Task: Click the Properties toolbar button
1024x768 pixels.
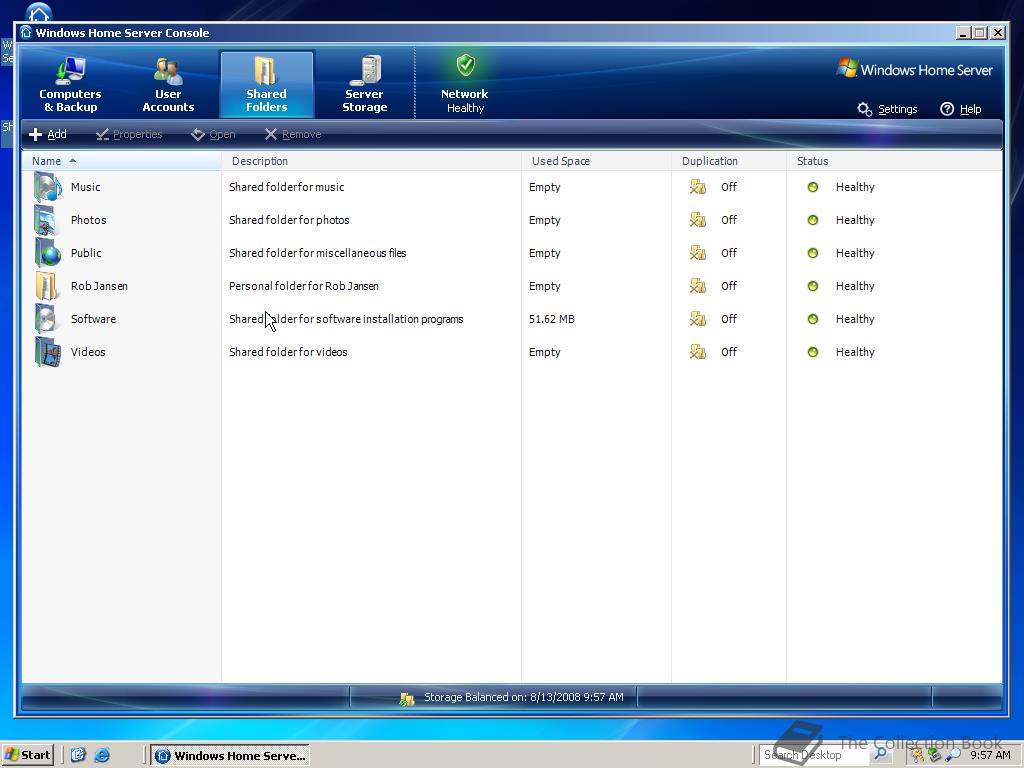Action: (x=129, y=135)
